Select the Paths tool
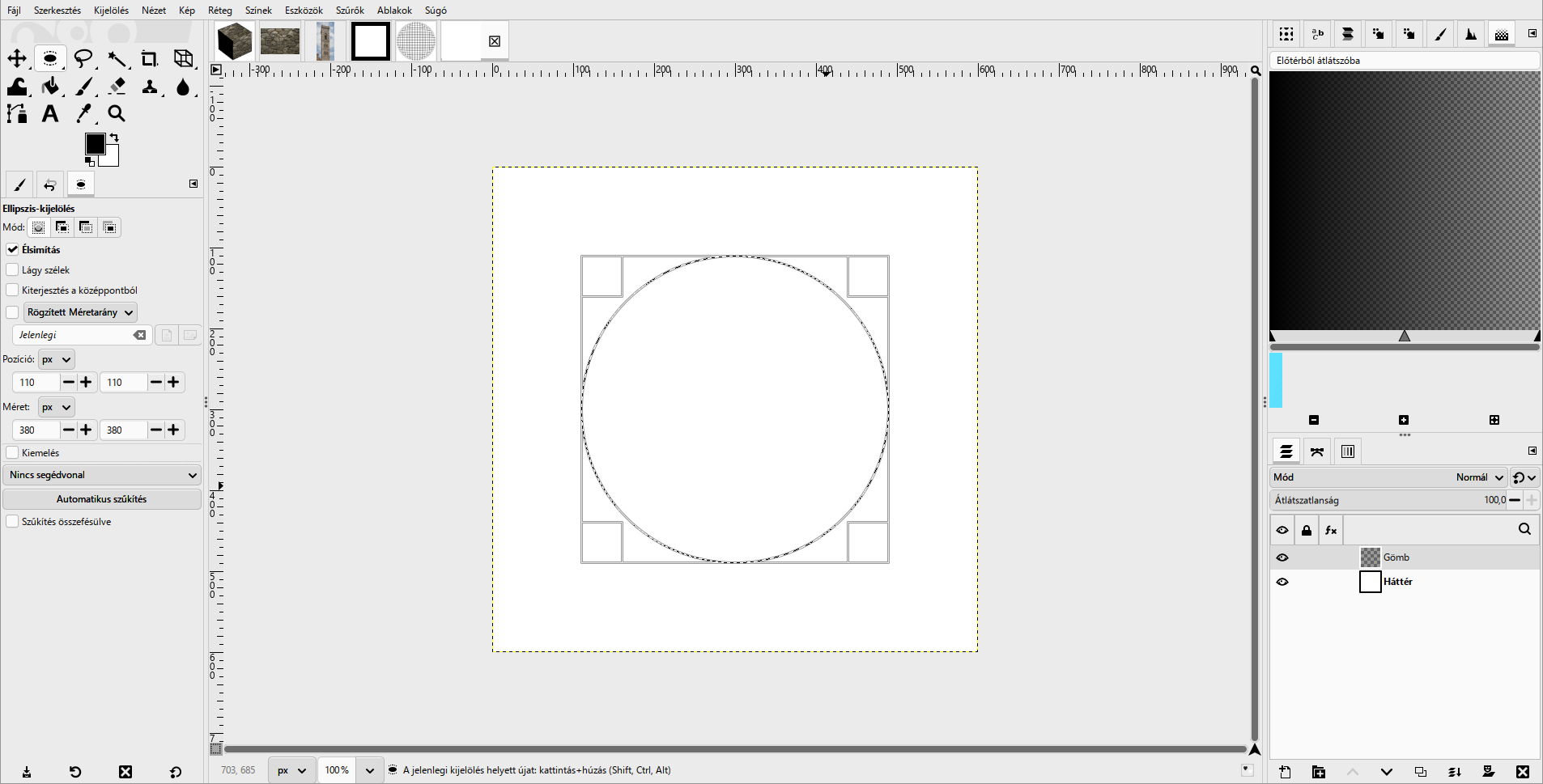Screen dimensions: 1543x784 (17, 114)
